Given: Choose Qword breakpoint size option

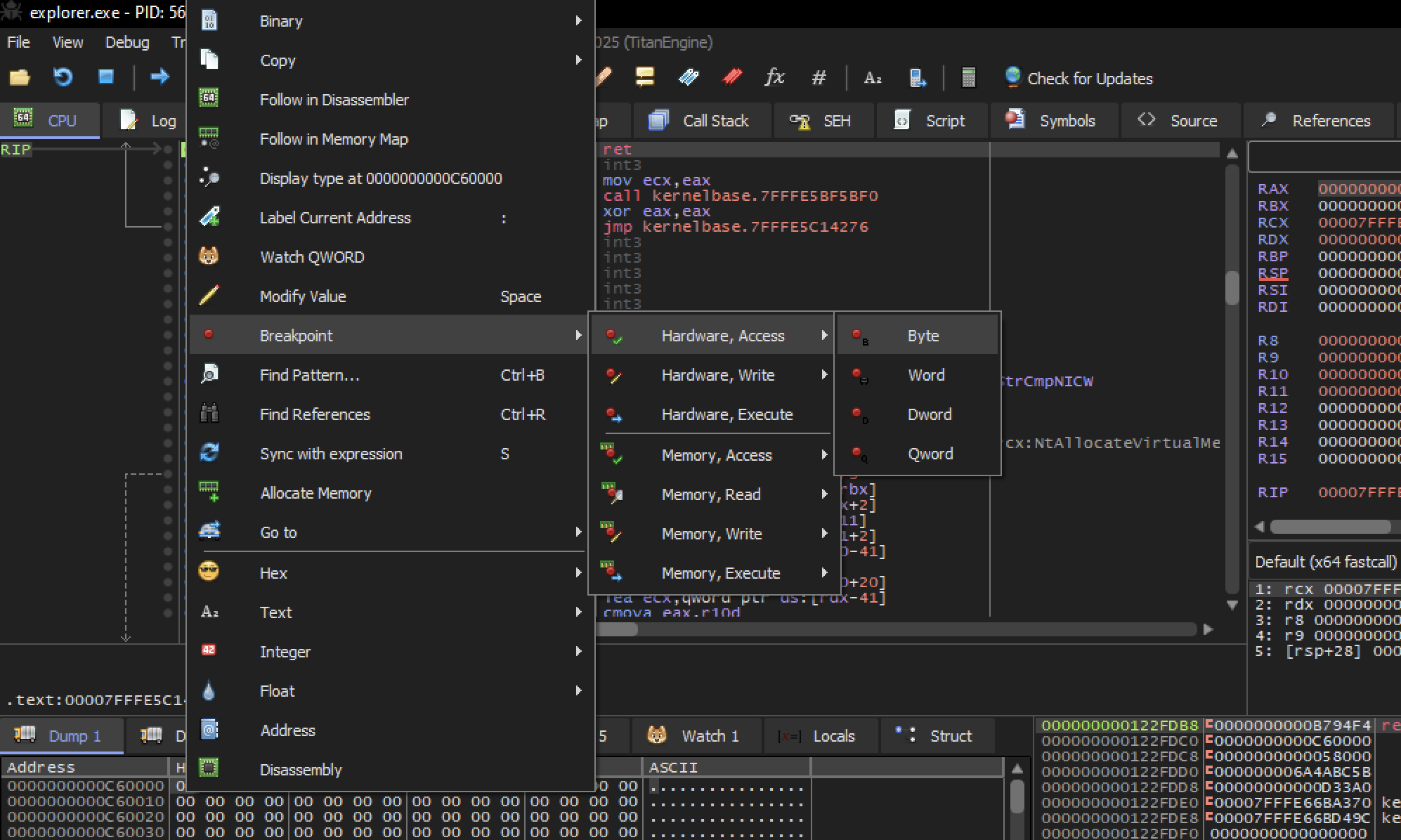Looking at the screenshot, I should click(x=918, y=454).
